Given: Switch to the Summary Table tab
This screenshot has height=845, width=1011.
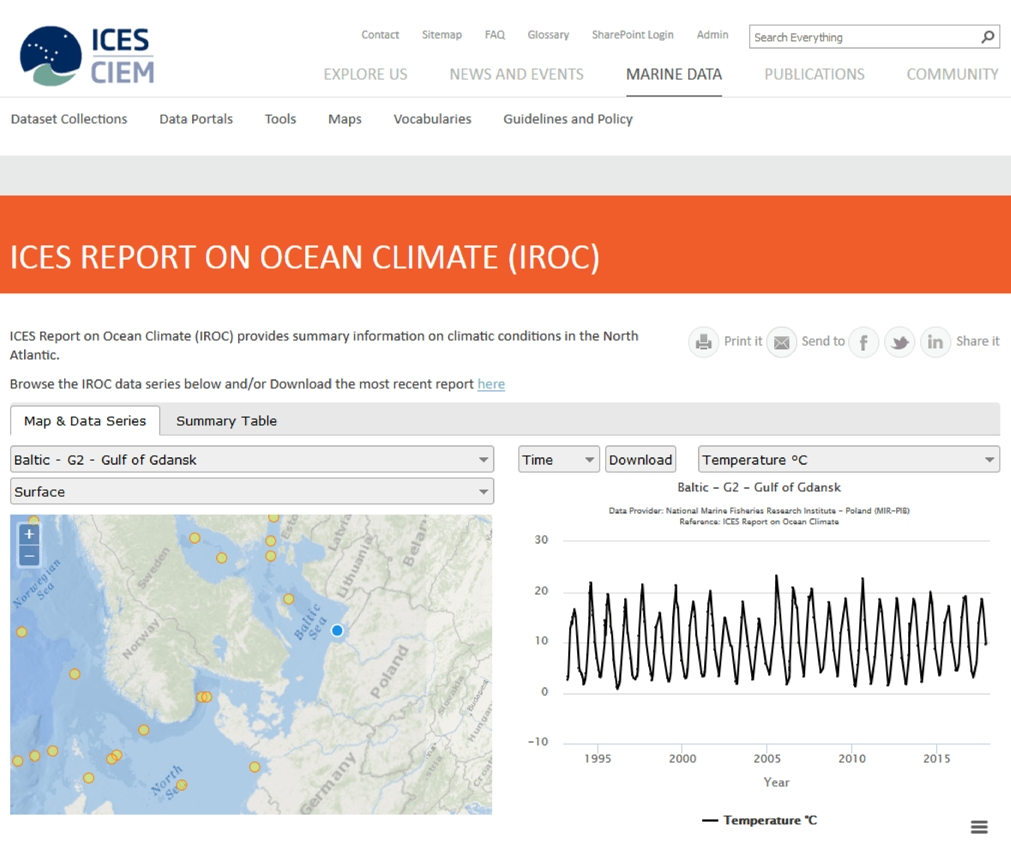Looking at the screenshot, I should tap(226, 421).
